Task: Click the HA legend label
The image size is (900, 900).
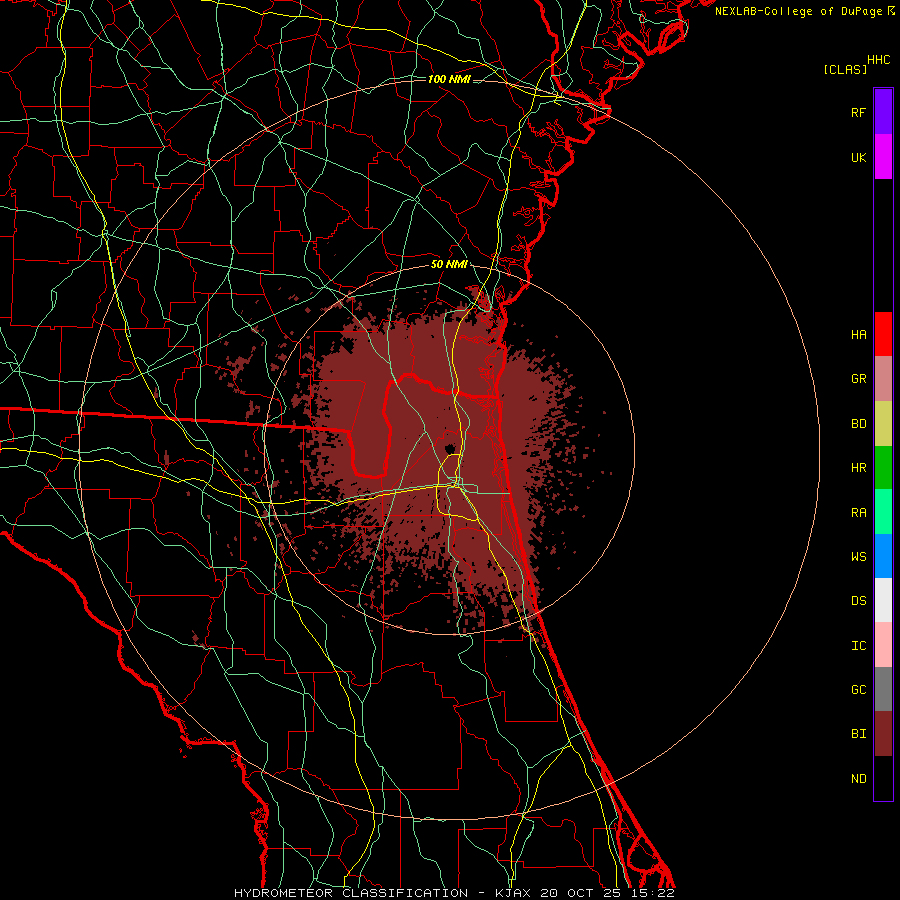Action: click(x=858, y=334)
